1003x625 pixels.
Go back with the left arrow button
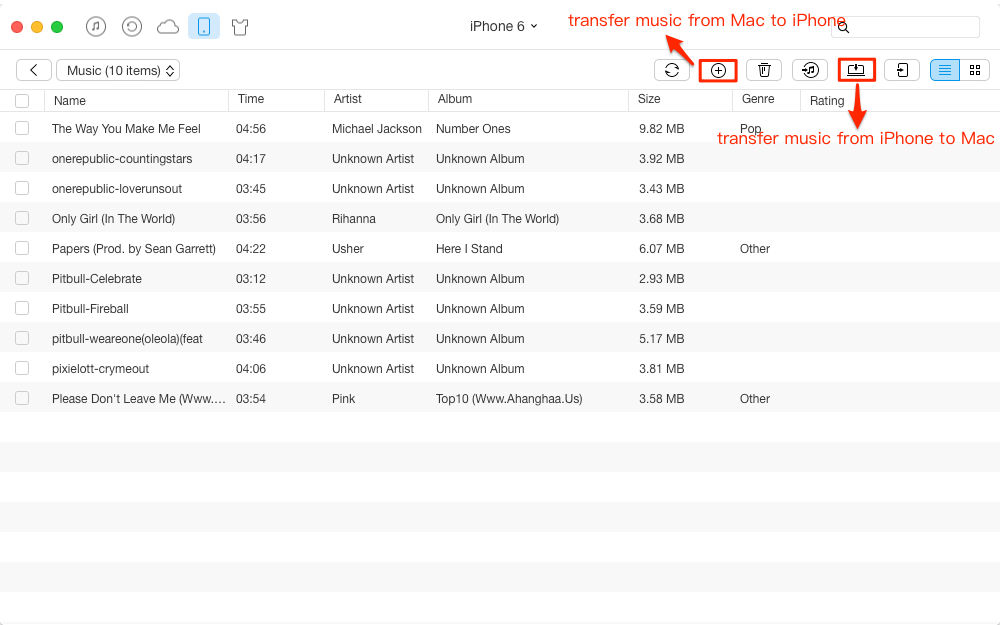pos(34,70)
